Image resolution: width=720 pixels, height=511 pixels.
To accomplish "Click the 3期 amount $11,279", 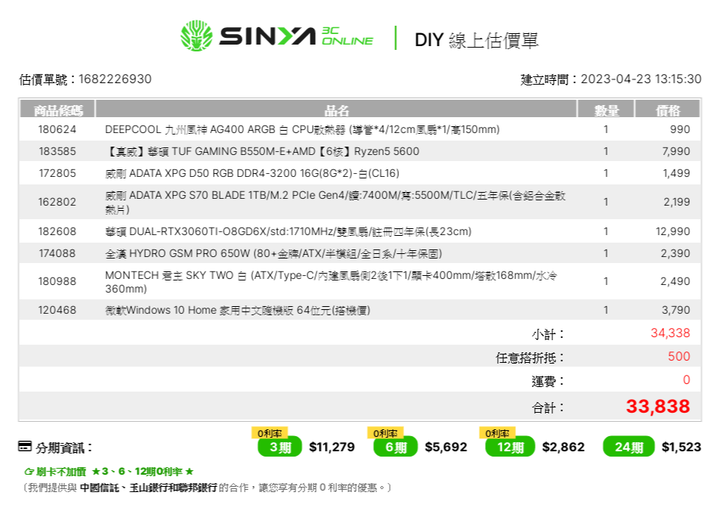I will (x=332, y=447).
